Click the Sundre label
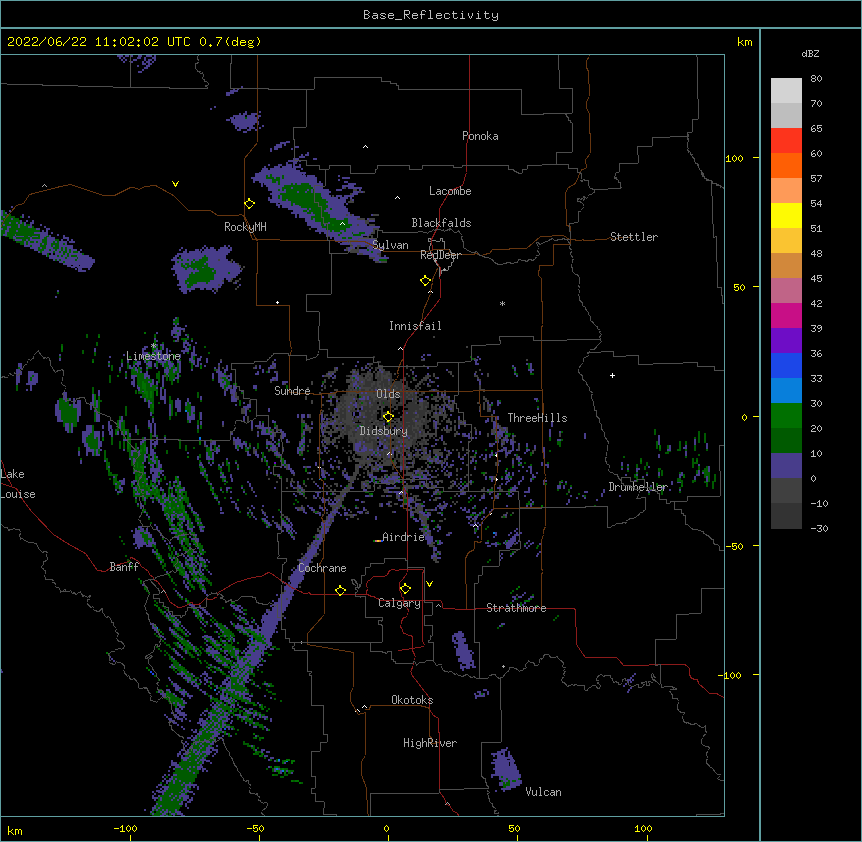862x842 pixels. click(292, 391)
